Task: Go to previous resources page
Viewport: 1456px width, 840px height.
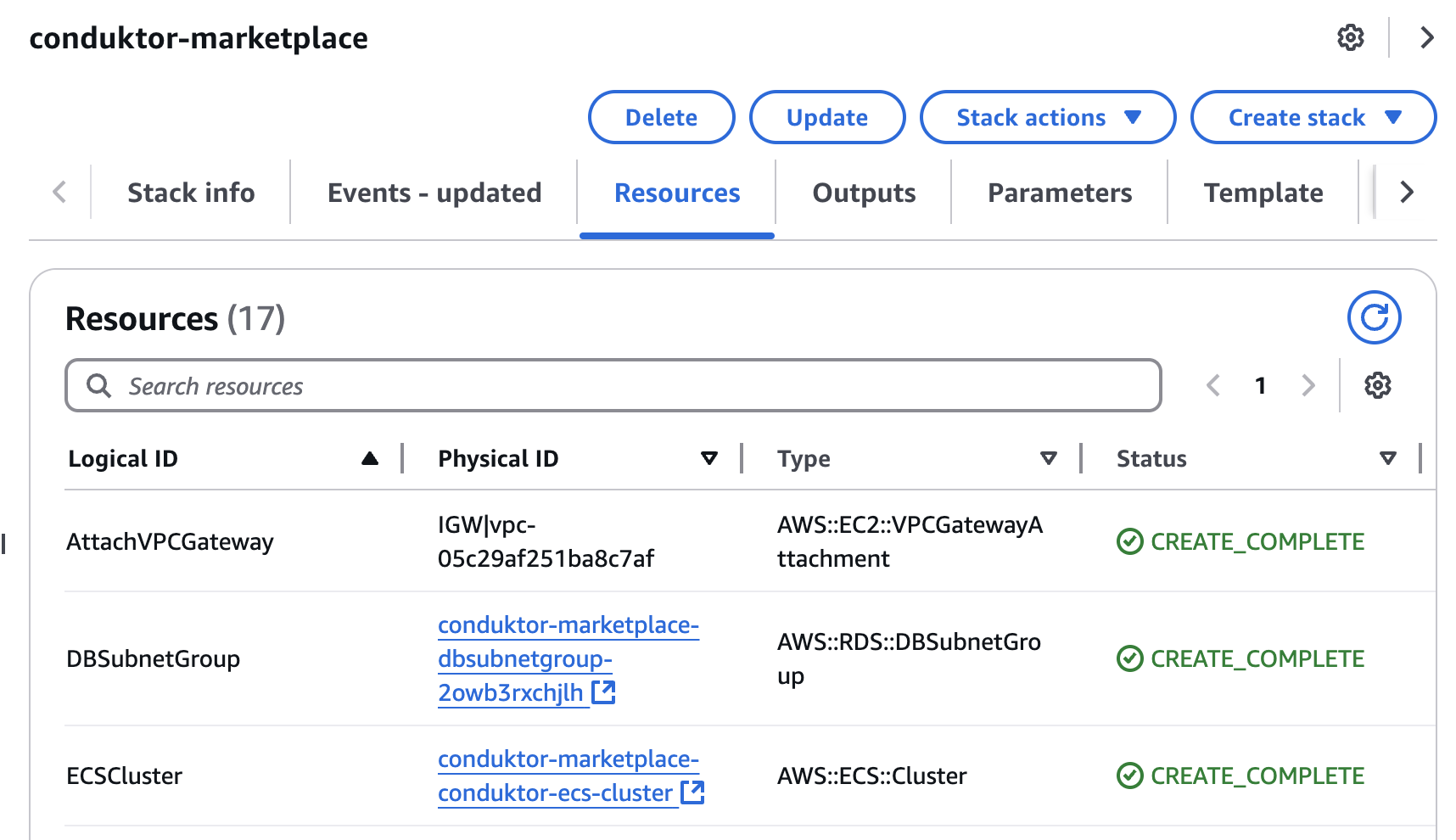Action: coord(1213,385)
